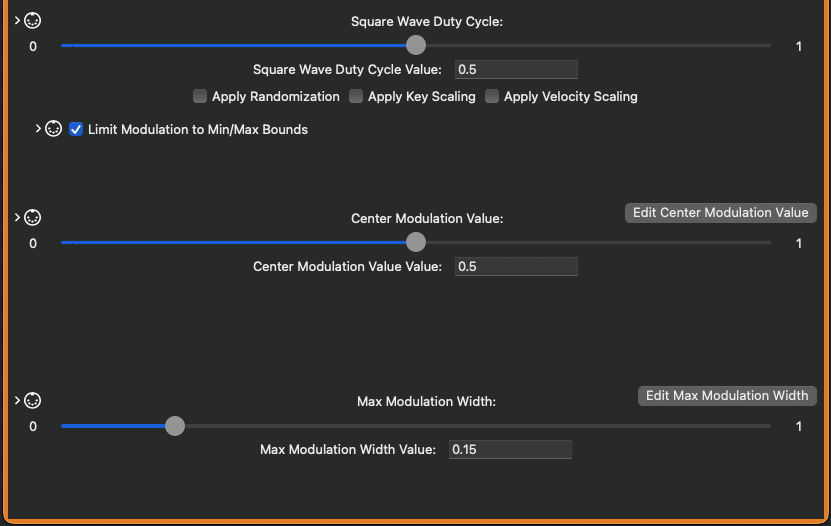
Task: Expand chevron beside Center Modulation Value
Action: click(18, 218)
